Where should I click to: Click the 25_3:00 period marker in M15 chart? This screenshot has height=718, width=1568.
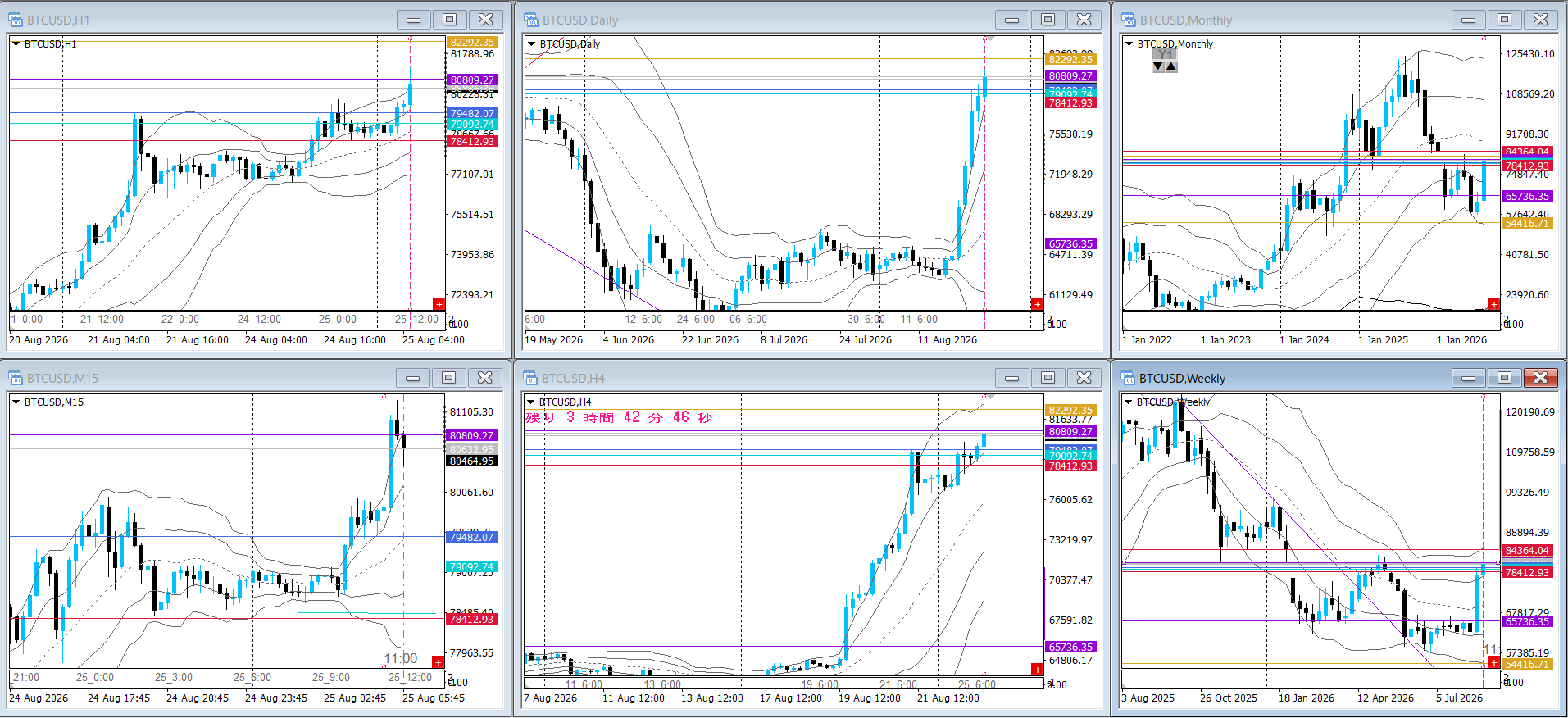click(174, 678)
